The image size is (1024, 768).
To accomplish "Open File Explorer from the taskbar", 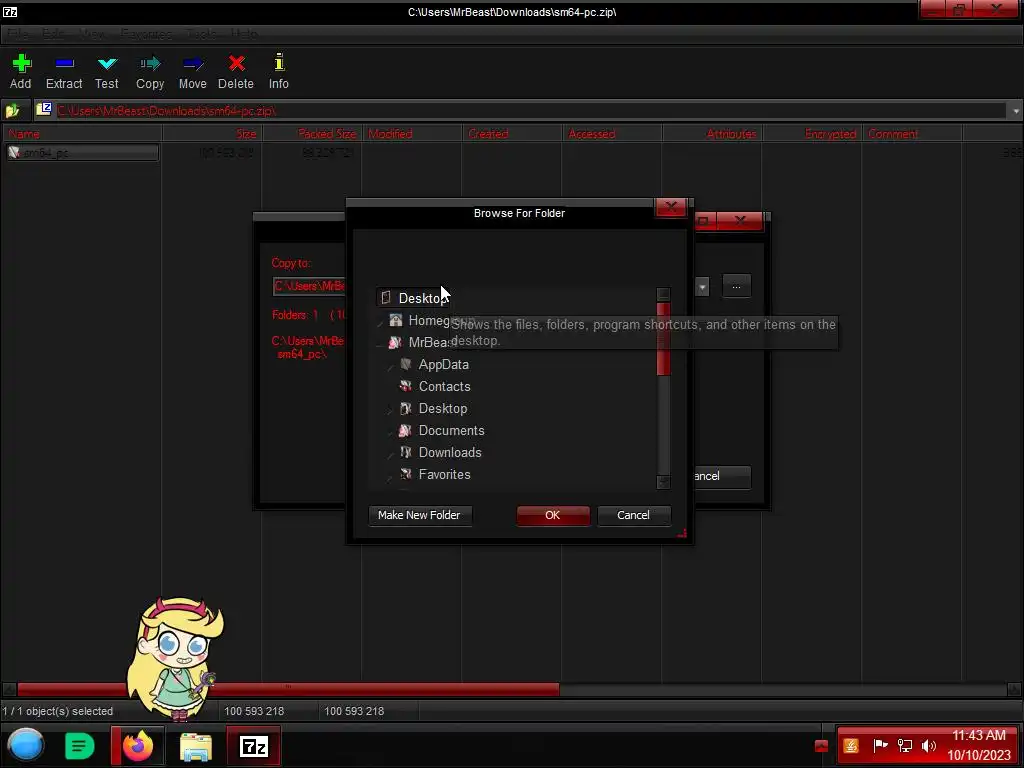I will (x=196, y=747).
